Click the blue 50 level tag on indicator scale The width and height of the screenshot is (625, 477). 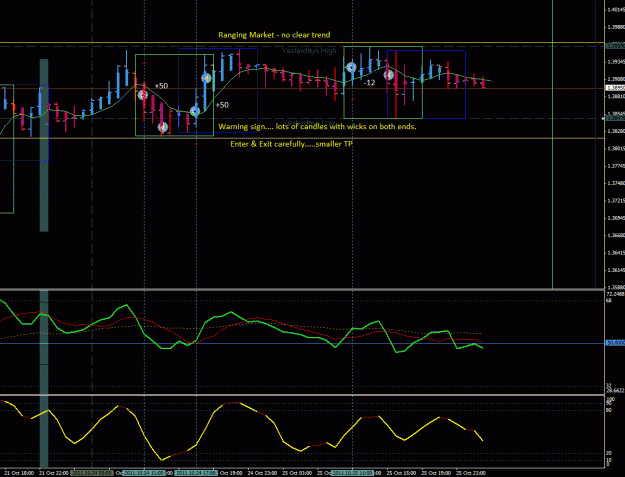click(615, 343)
